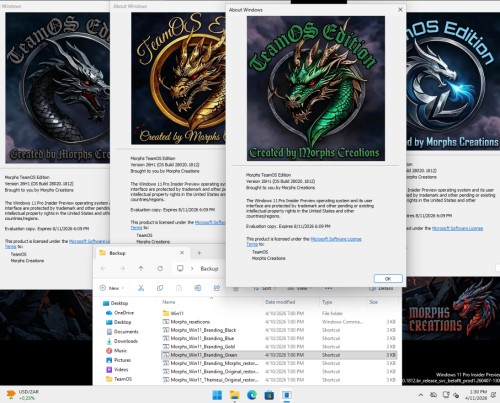Click the notification bell in system tray
Screen dimensions: 500x403
click(494, 395)
